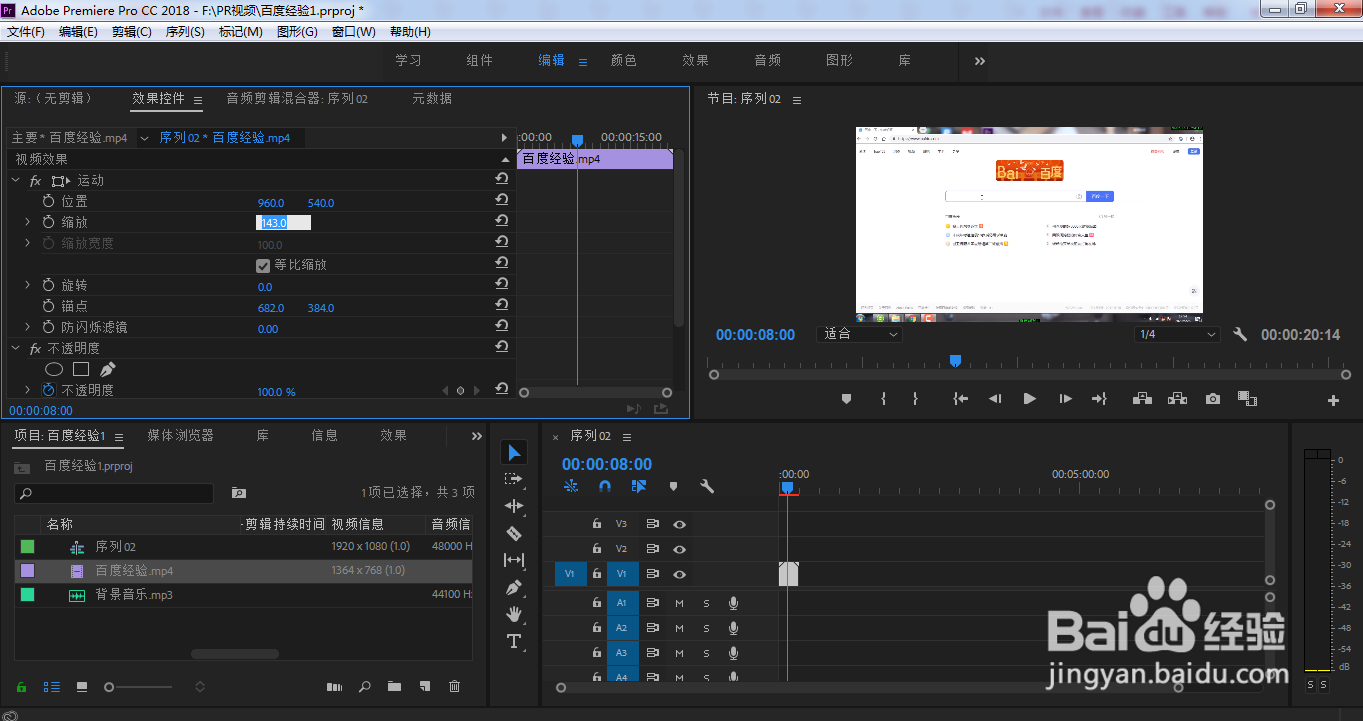The height and width of the screenshot is (721, 1363).
Task: Select the Type tool
Action: (514, 641)
